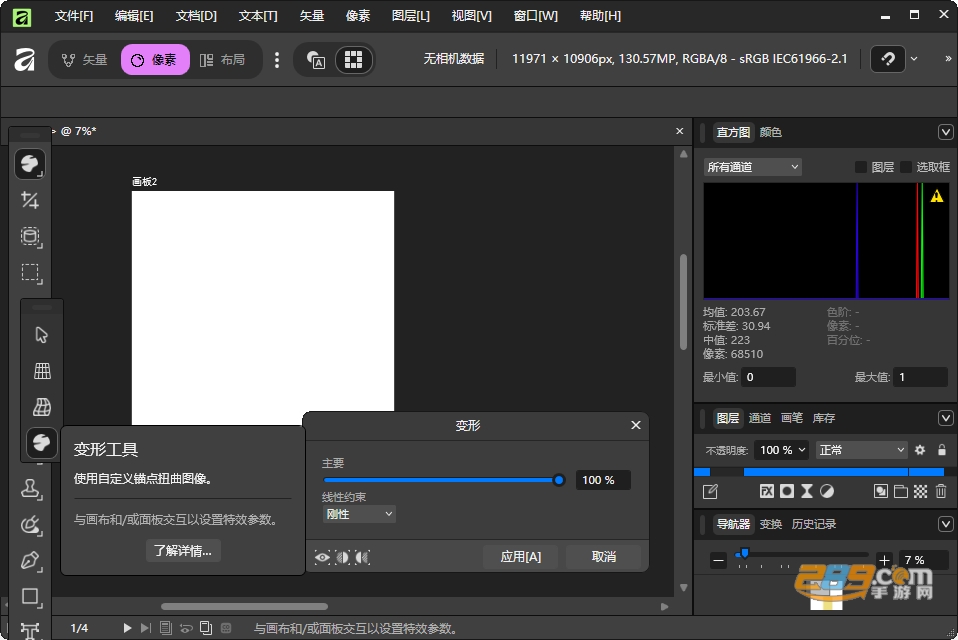Viewport: 958px width, 640px height.
Task: Delete layer with the trash icon
Action: pos(941,491)
